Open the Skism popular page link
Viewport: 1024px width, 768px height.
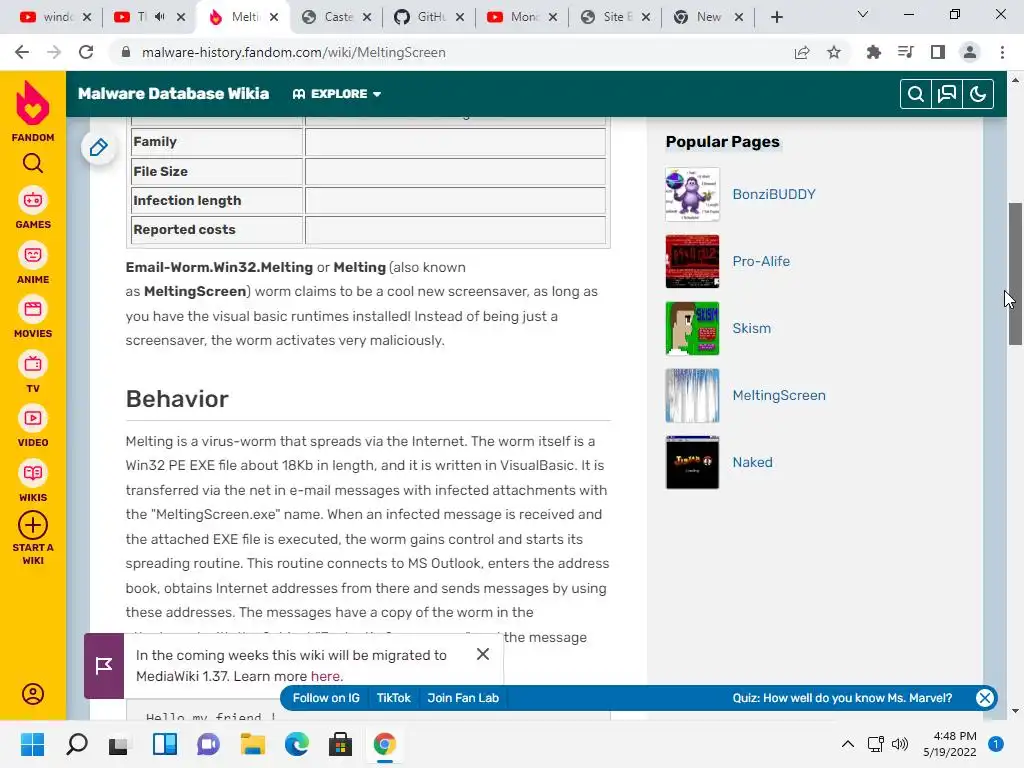pyautogui.click(x=751, y=328)
